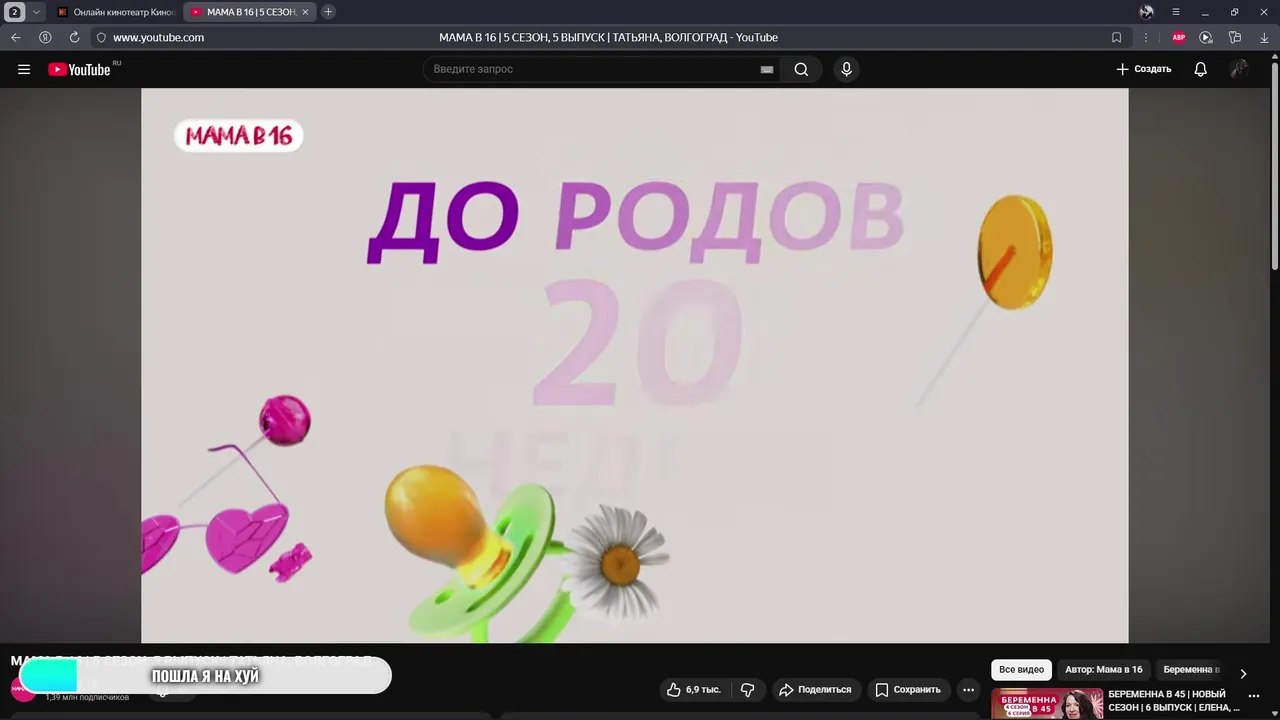
Task: Open the browser main menu (three lines)
Action: point(1176,12)
